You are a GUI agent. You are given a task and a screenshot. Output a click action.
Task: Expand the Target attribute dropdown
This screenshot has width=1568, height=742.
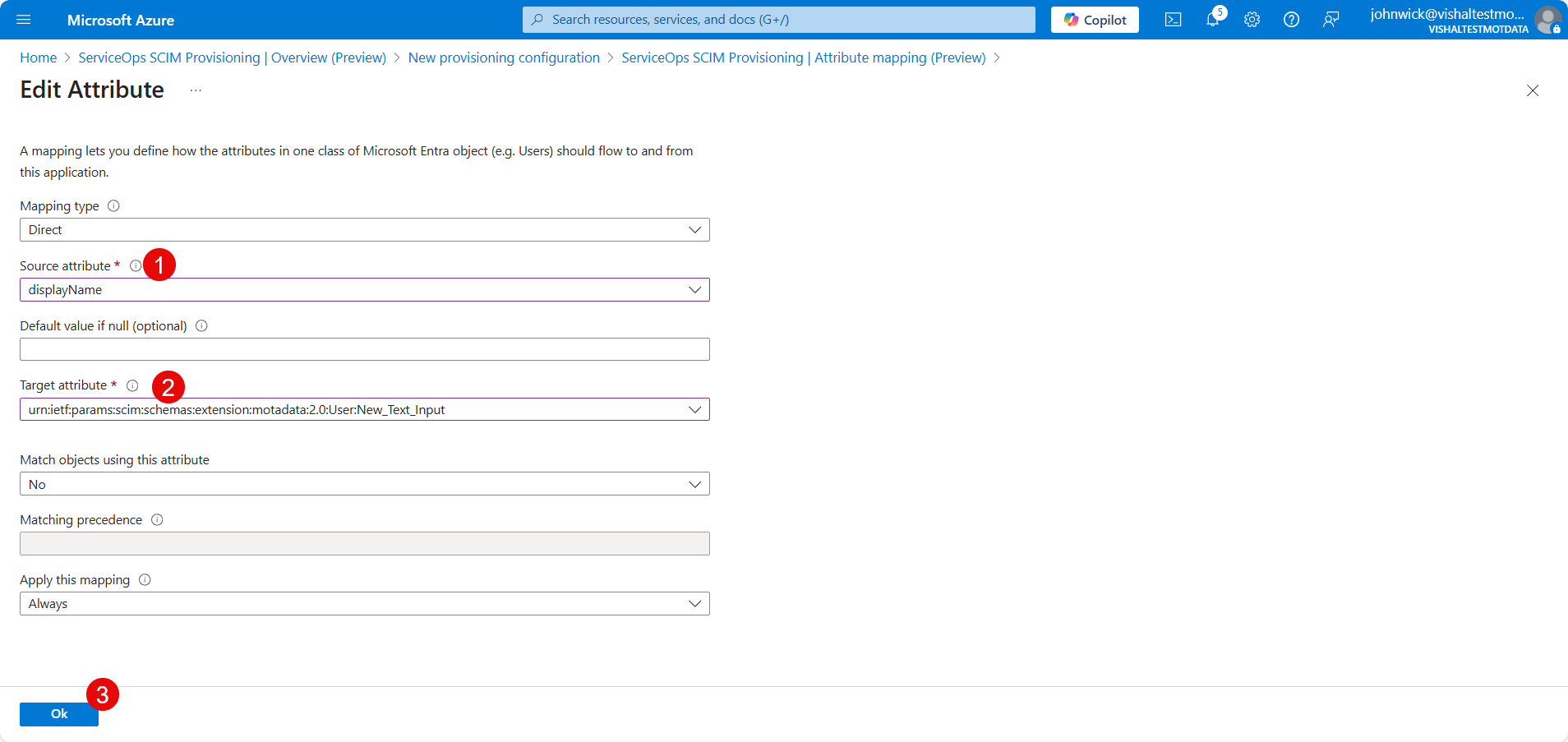click(364, 410)
